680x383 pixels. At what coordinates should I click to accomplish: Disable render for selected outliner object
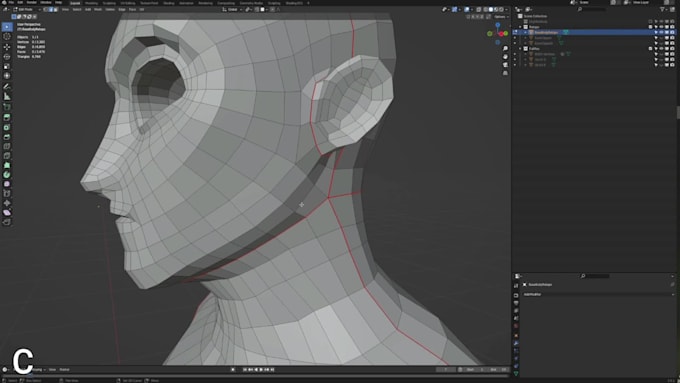click(x=672, y=33)
